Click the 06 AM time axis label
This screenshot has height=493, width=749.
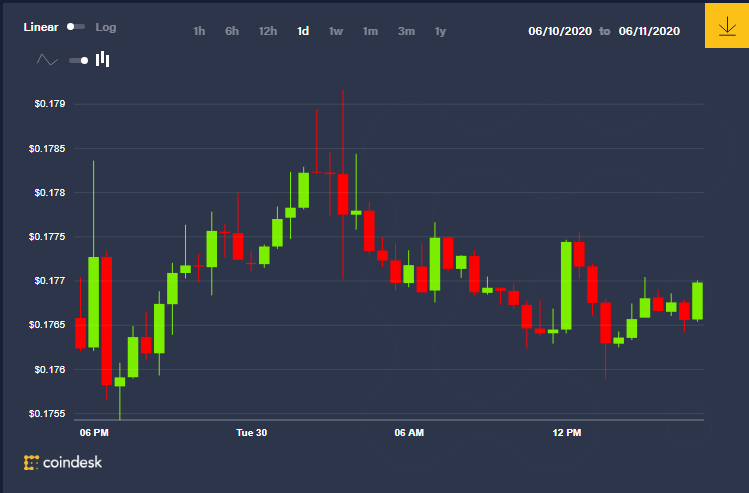[x=409, y=433]
